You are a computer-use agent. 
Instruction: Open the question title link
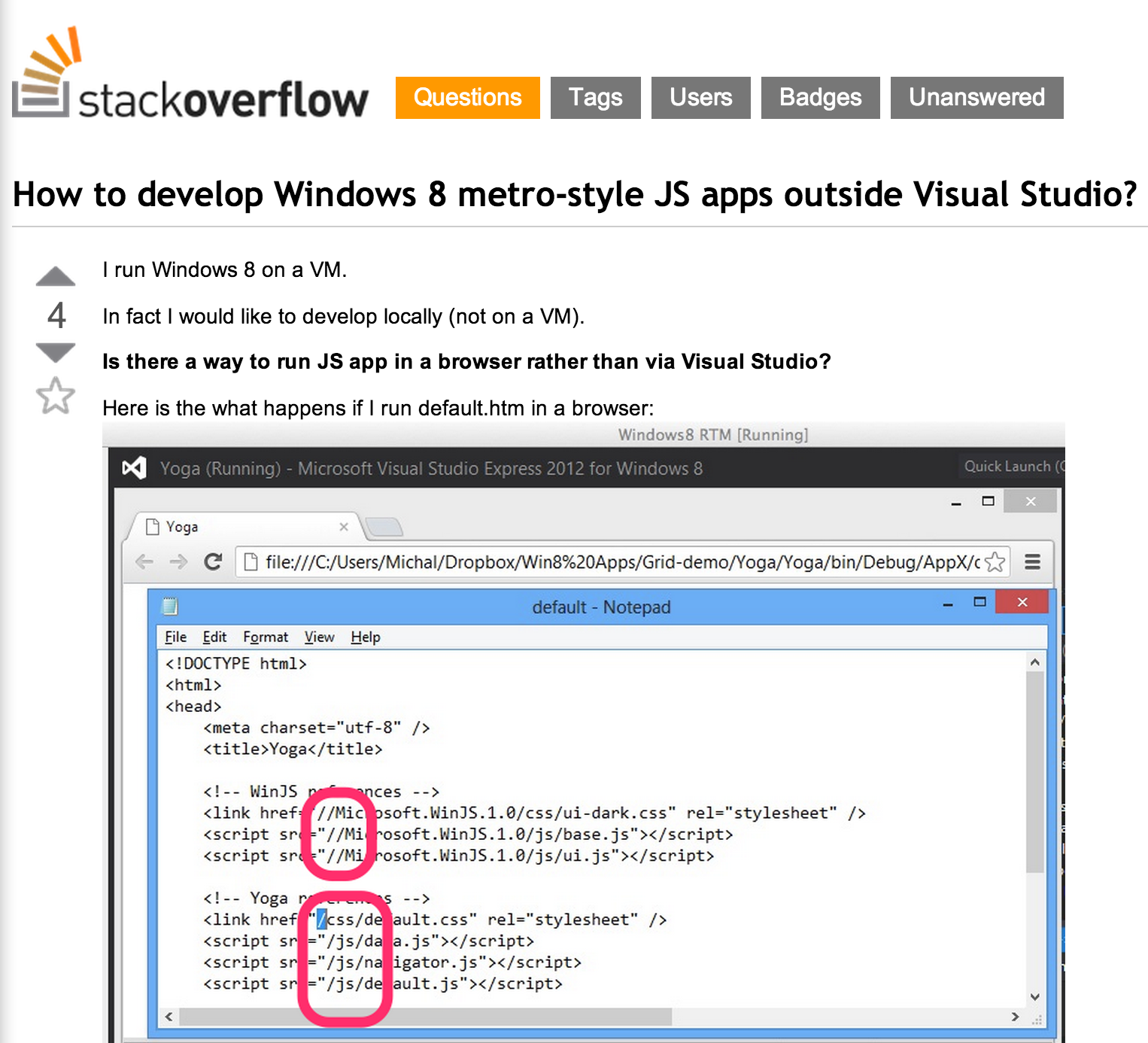tap(576, 194)
